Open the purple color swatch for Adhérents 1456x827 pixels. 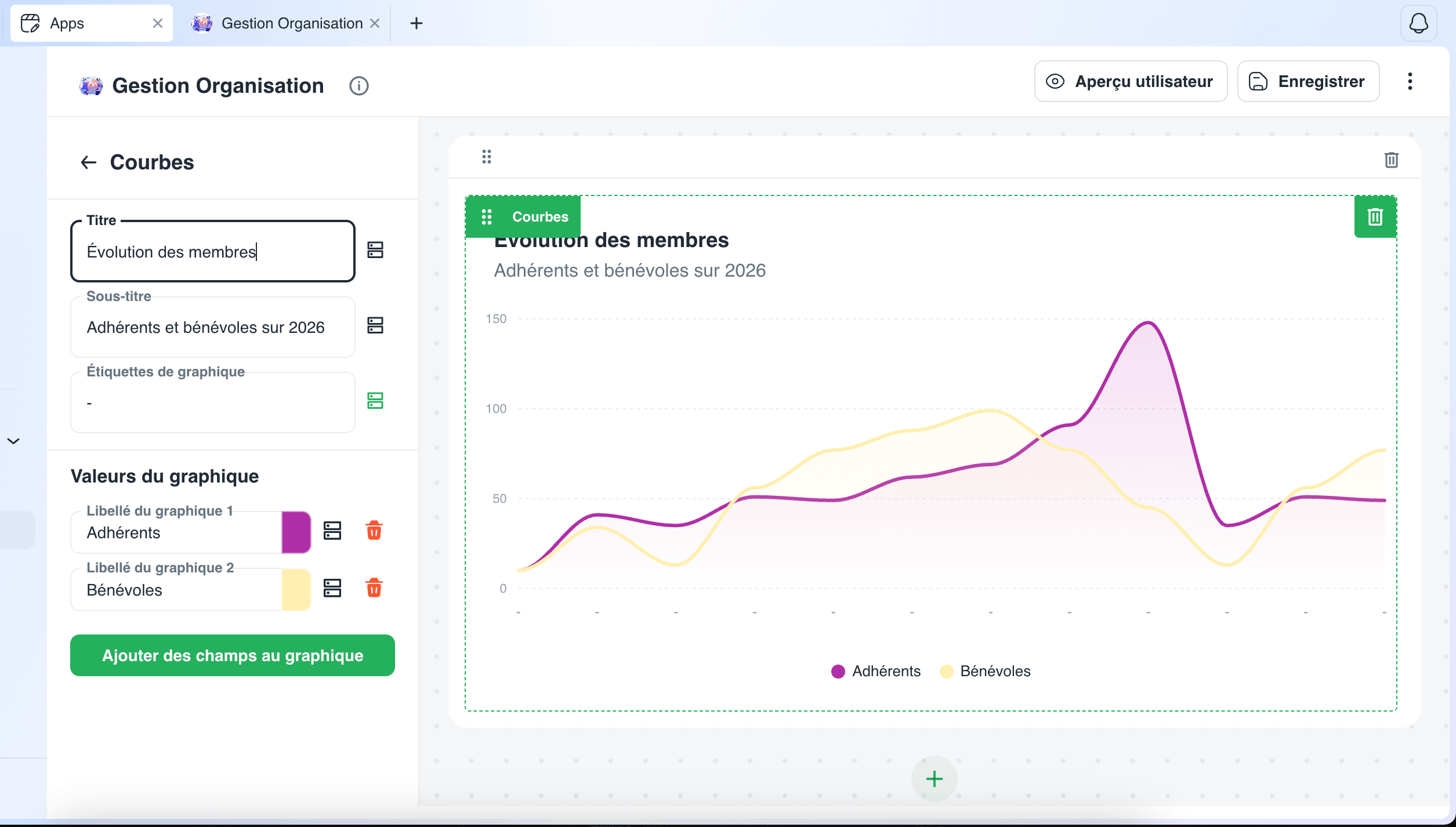[296, 532]
